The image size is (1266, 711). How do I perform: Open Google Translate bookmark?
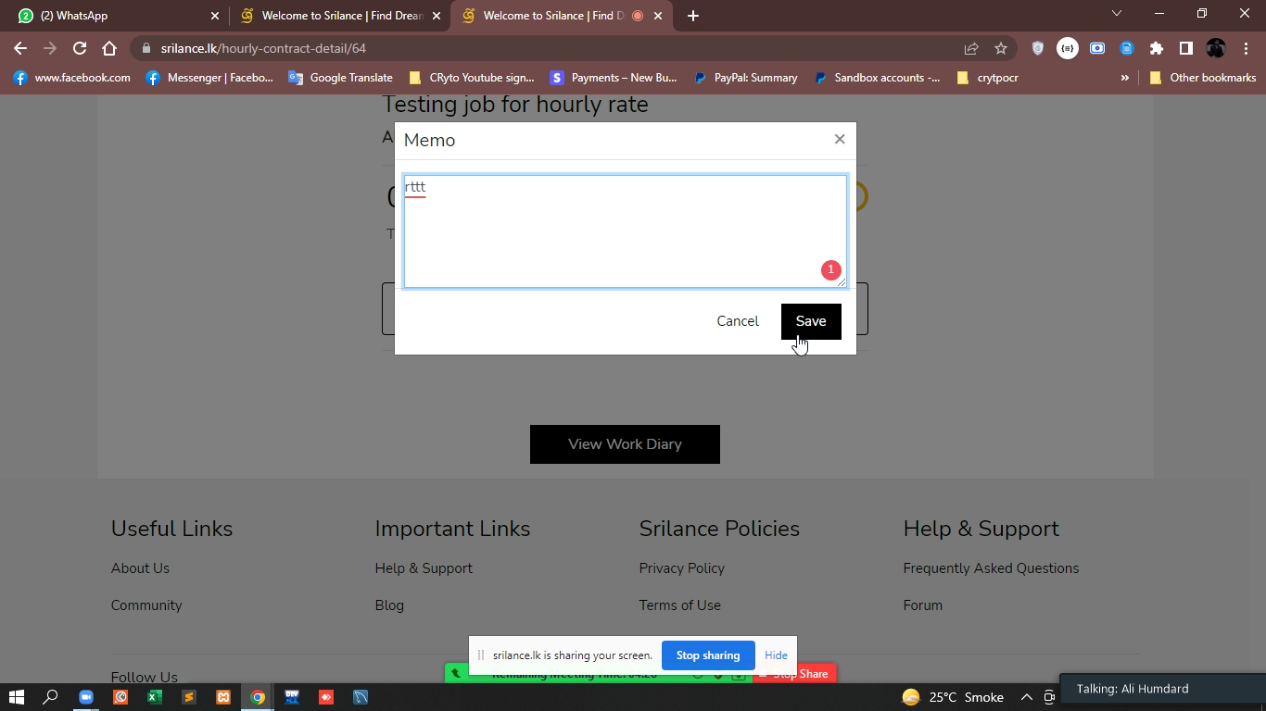(340, 77)
